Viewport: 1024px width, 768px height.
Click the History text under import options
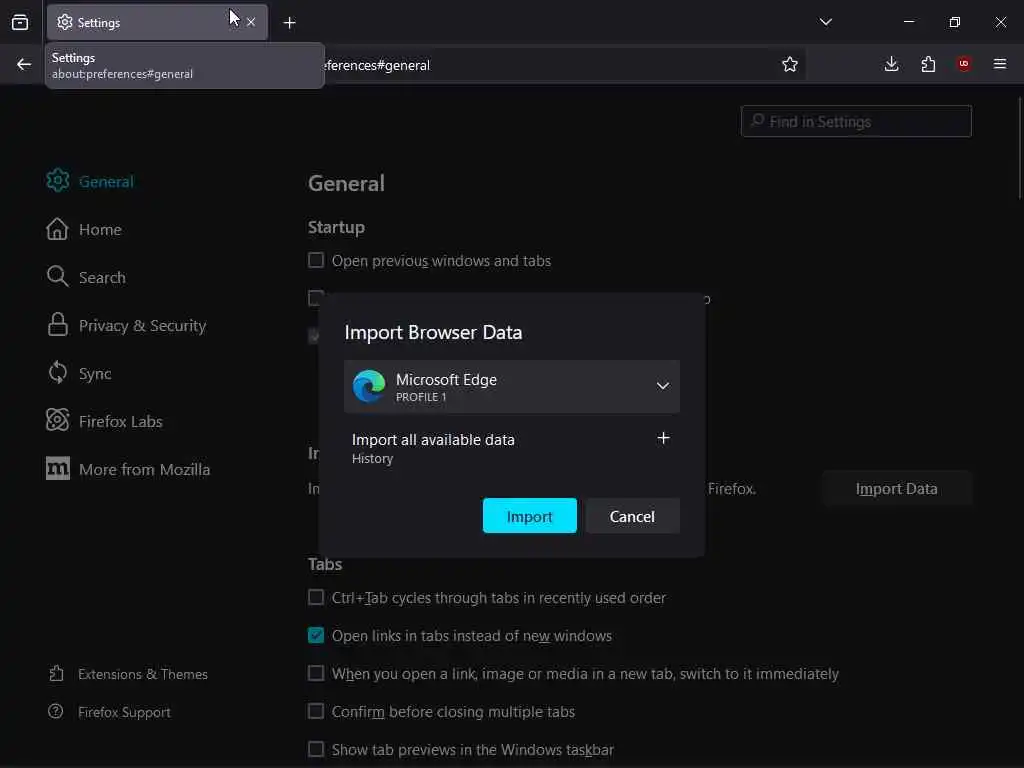click(372, 458)
